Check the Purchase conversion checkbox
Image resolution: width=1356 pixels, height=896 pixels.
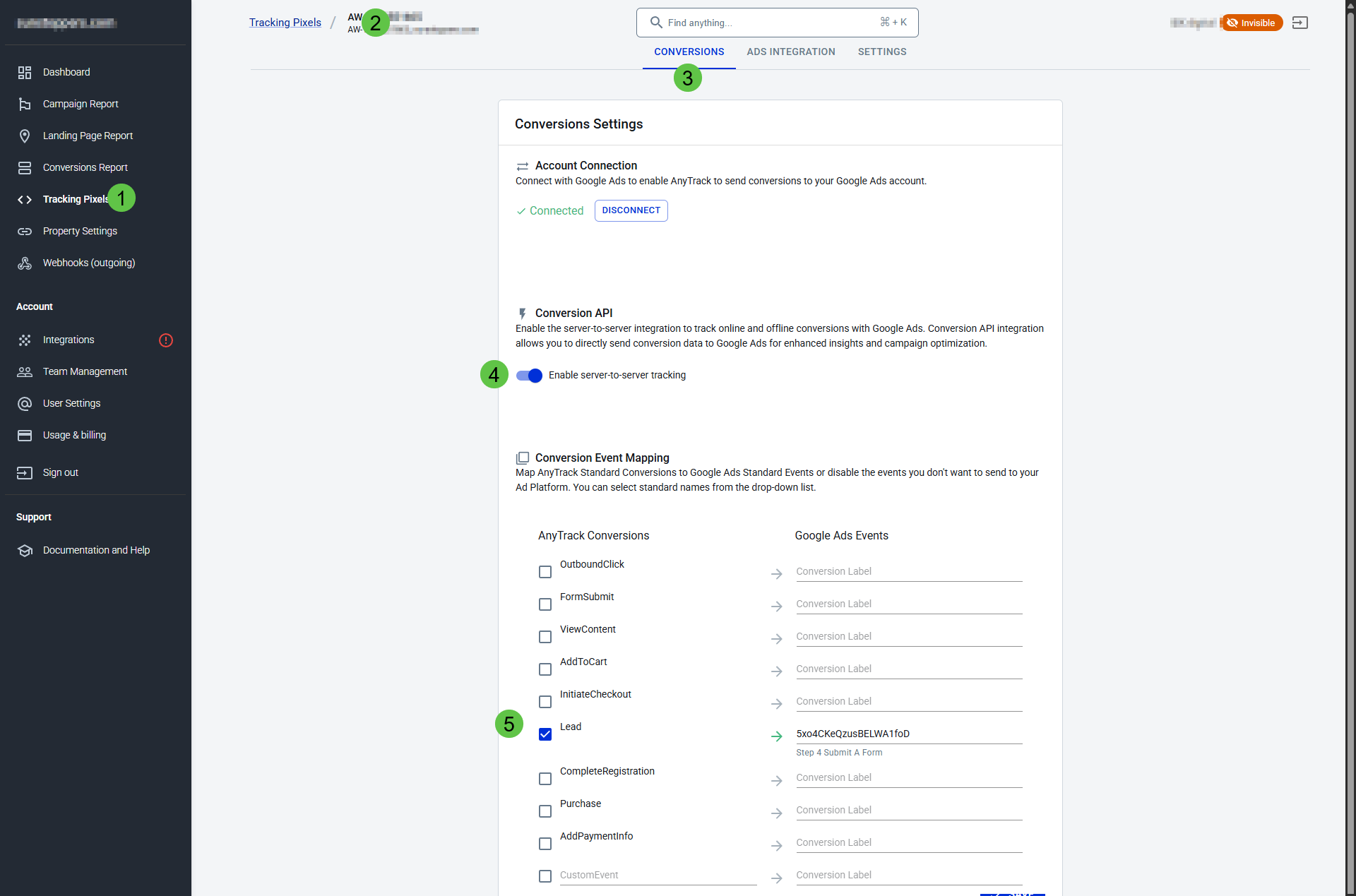click(545, 811)
